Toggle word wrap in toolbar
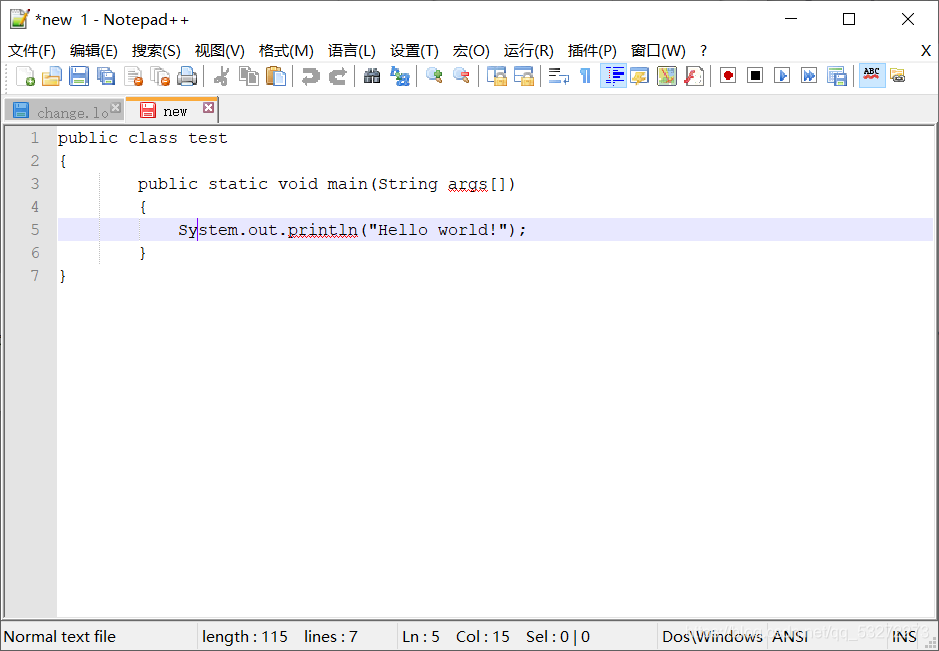Viewport: 939px width, 651px height. pos(559,76)
